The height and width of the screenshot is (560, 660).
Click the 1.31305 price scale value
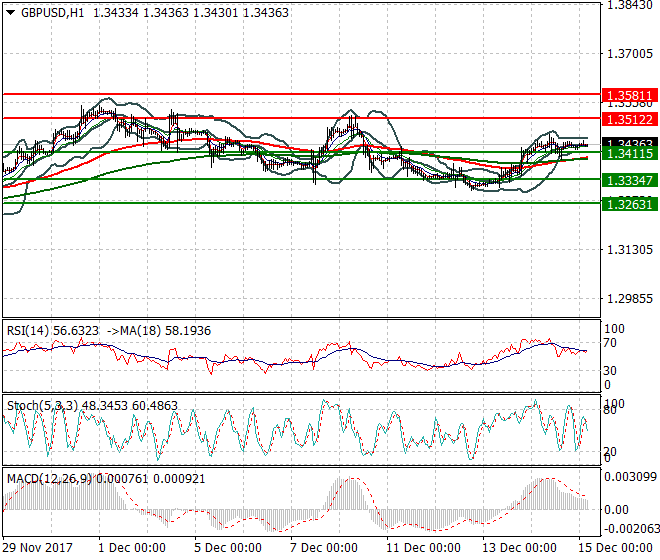point(630,250)
